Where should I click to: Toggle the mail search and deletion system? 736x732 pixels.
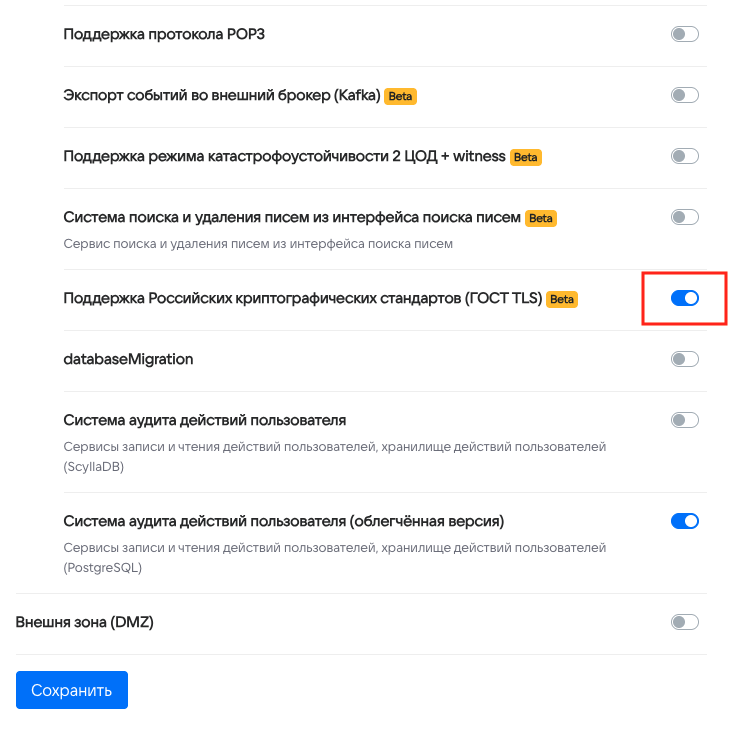point(684,217)
